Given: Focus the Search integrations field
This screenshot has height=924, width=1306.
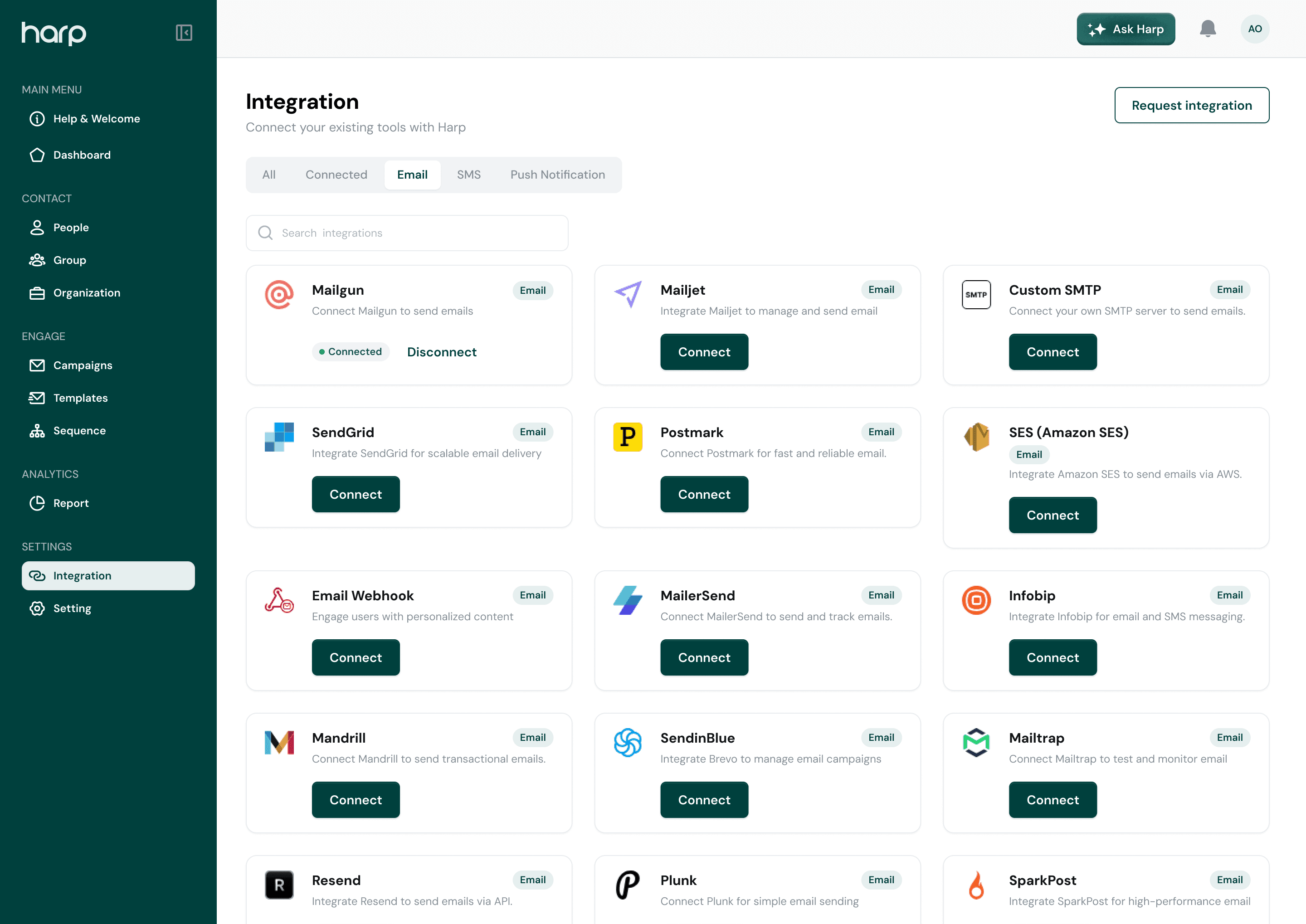Looking at the screenshot, I should [x=407, y=233].
